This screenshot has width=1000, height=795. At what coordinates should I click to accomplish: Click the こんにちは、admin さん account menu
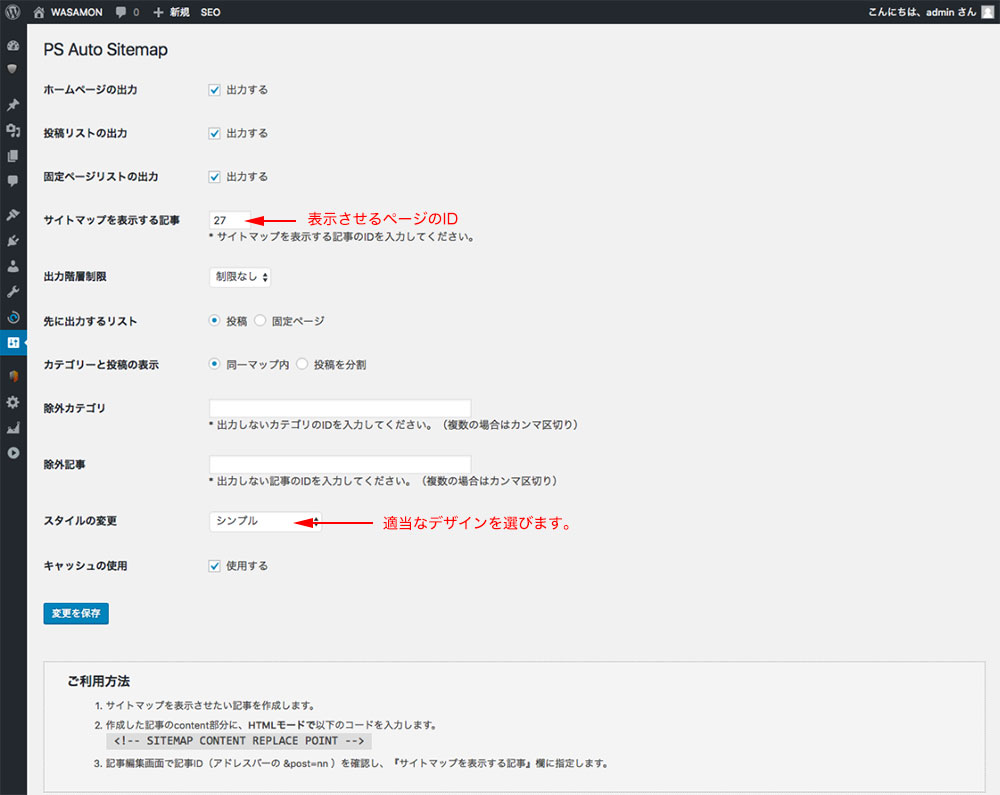click(922, 12)
